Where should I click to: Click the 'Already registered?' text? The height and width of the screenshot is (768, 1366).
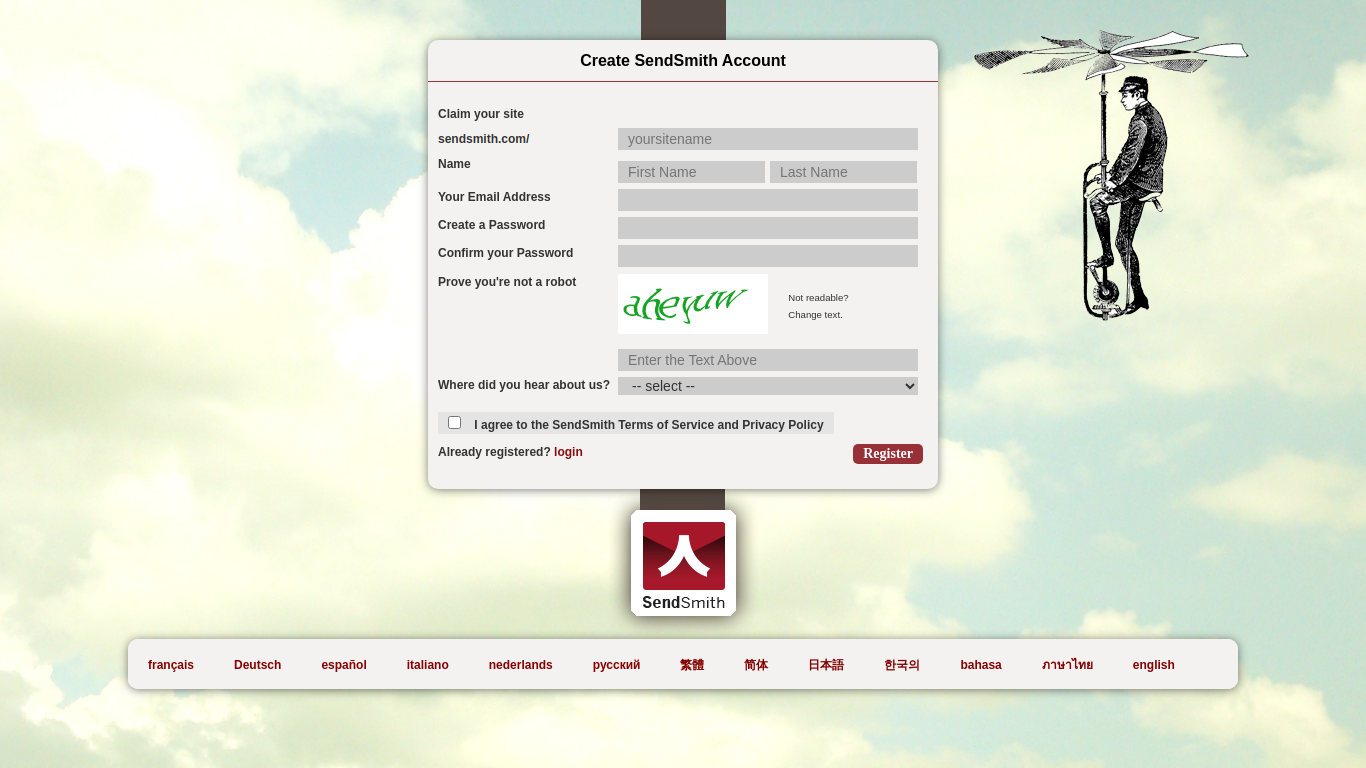coord(494,452)
